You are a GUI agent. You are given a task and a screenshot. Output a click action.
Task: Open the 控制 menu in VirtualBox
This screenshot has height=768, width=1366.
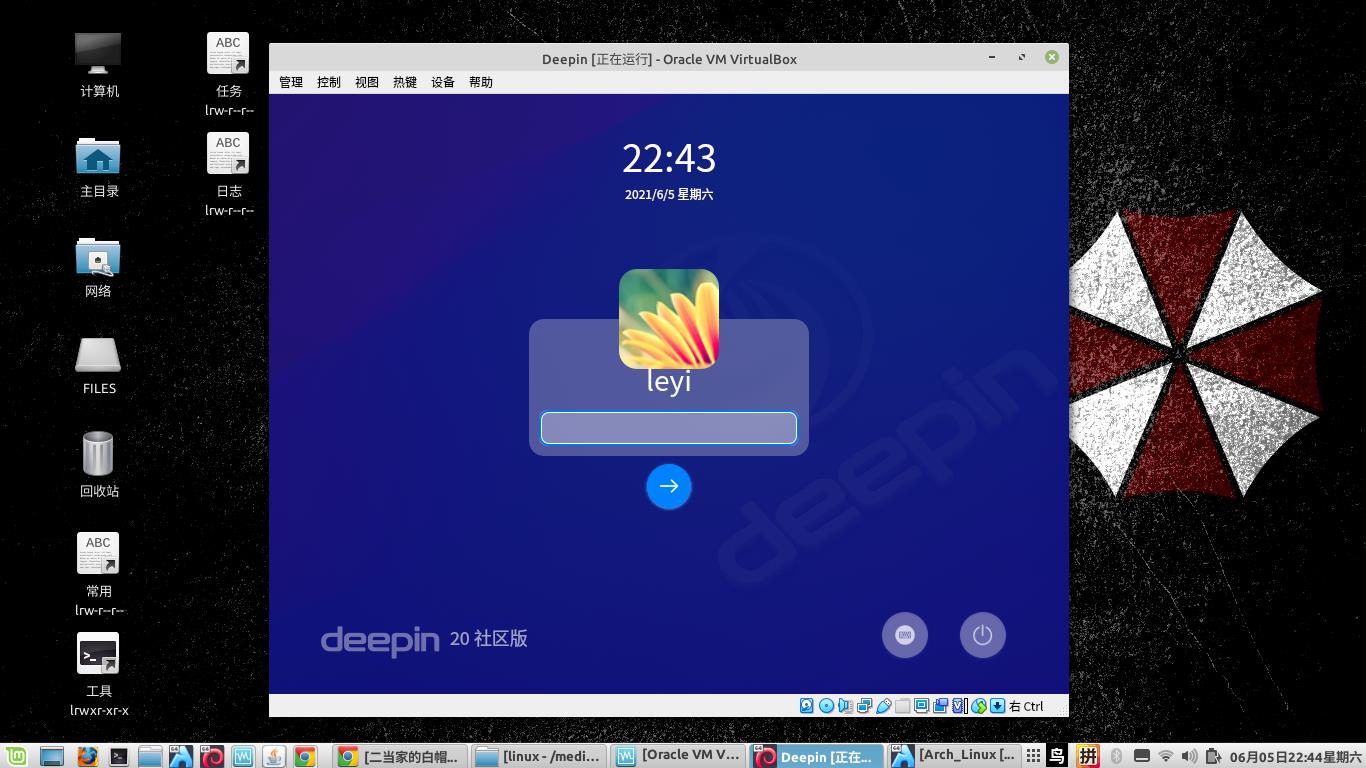329,82
